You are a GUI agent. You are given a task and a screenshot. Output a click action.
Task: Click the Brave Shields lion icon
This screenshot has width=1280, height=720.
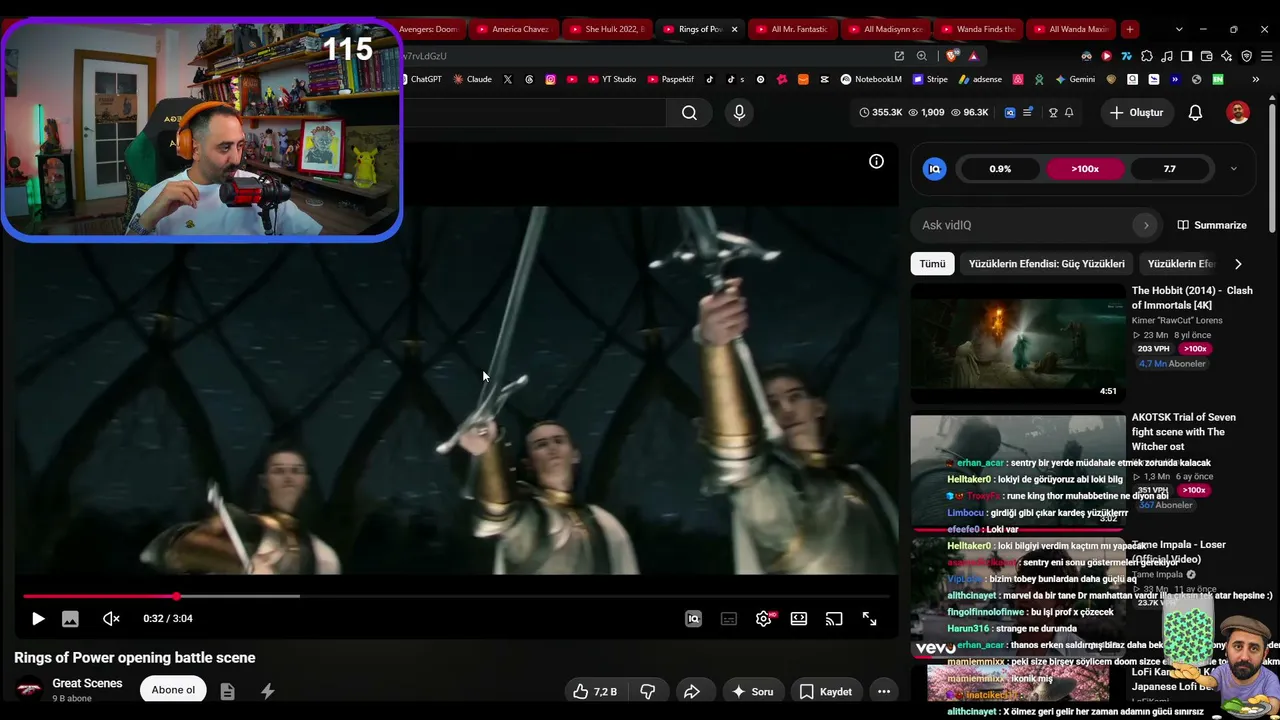953,56
